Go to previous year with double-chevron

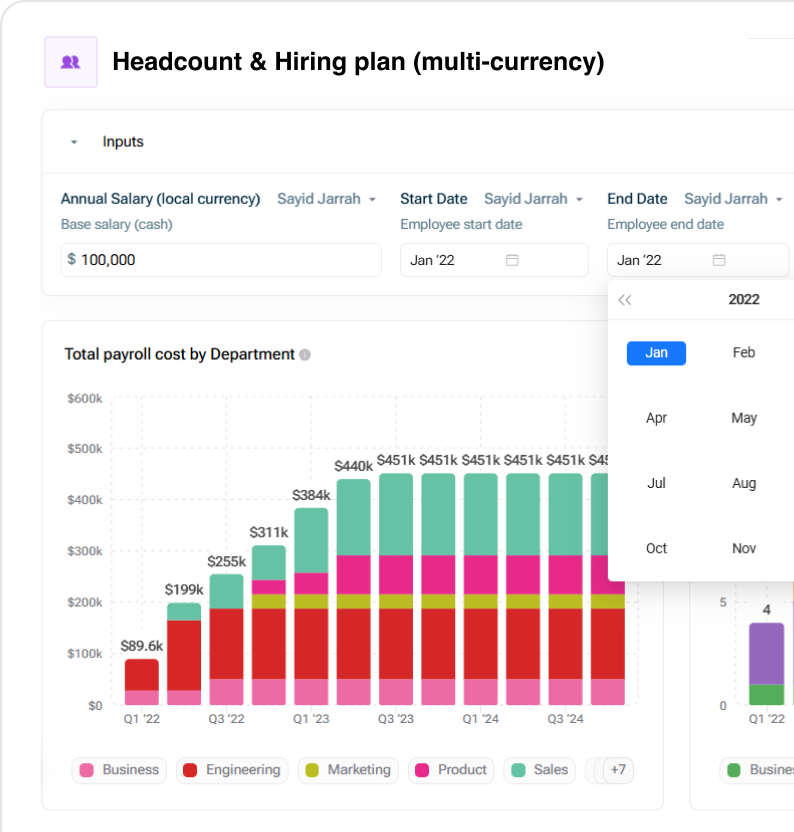pyautogui.click(x=625, y=300)
